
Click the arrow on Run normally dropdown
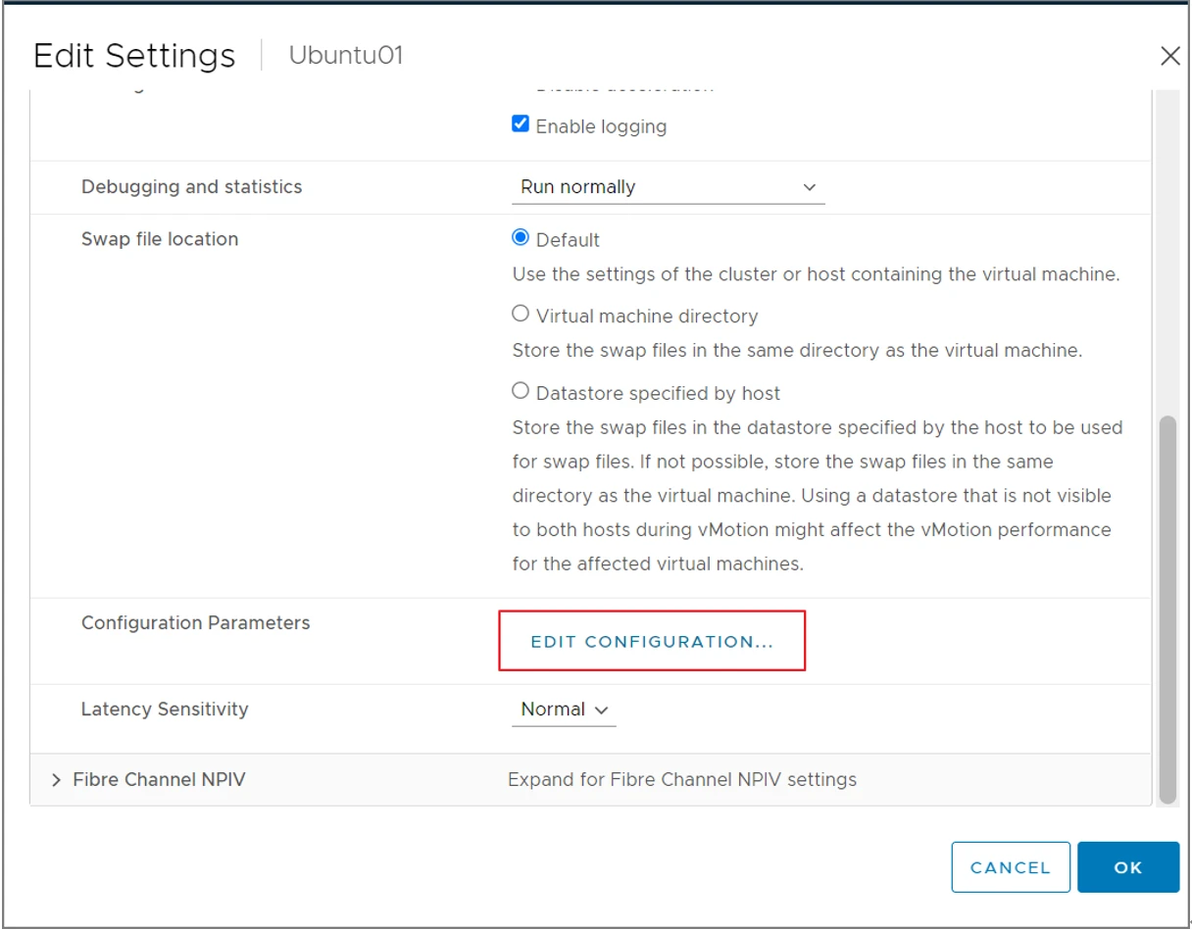click(809, 187)
